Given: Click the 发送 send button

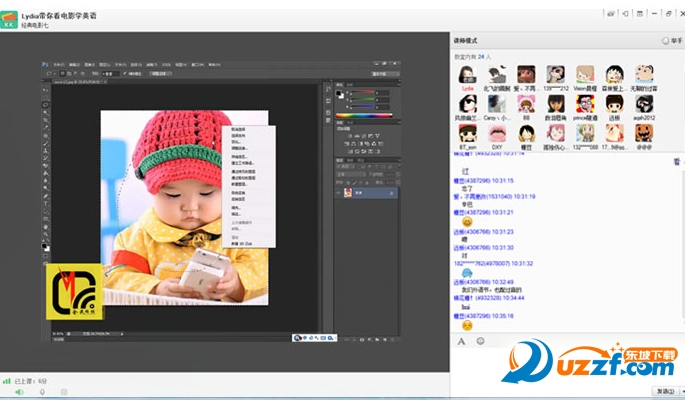Looking at the screenshot, I should (x=665, y=391).
